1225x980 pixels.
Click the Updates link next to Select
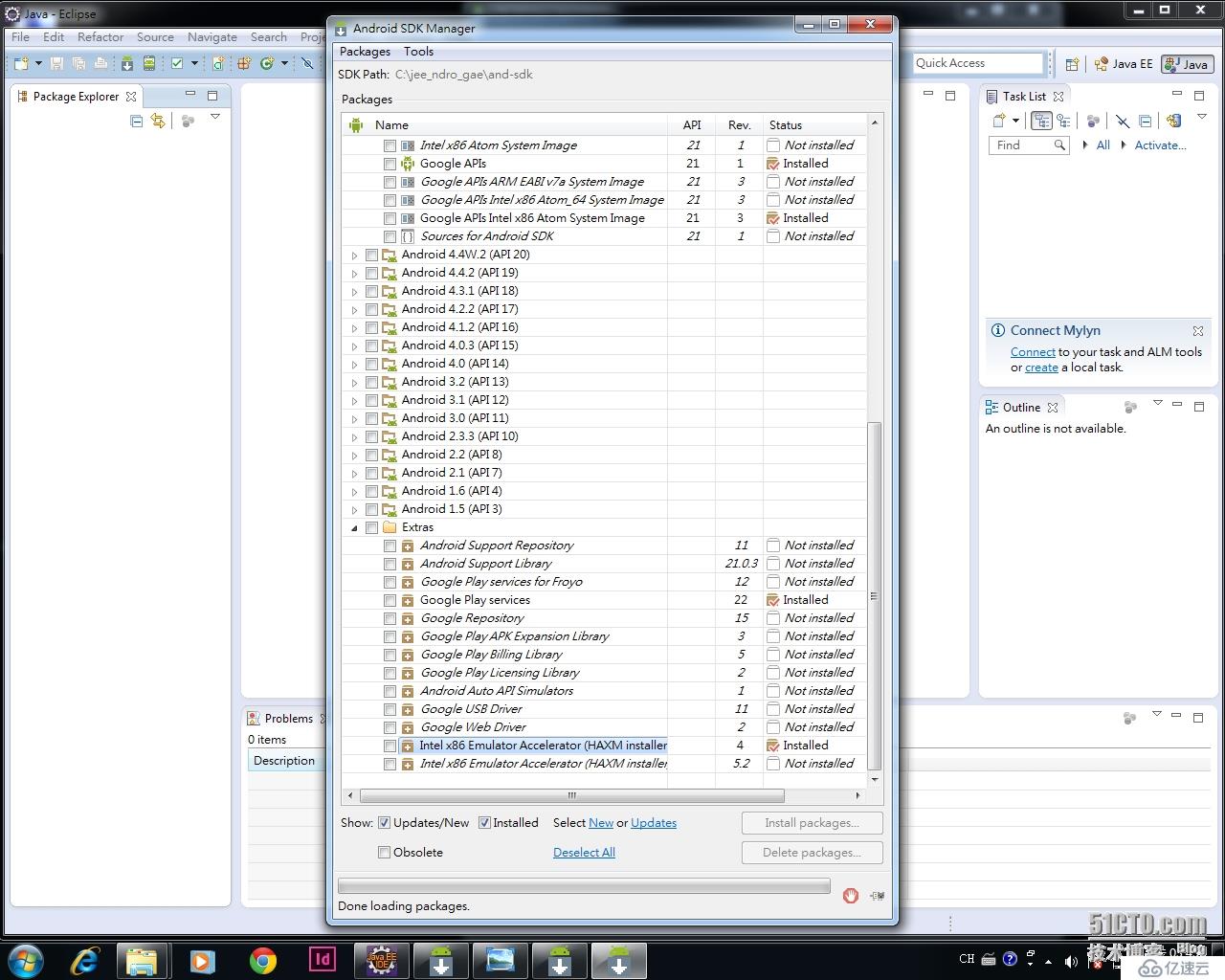(x=654, y=822)
